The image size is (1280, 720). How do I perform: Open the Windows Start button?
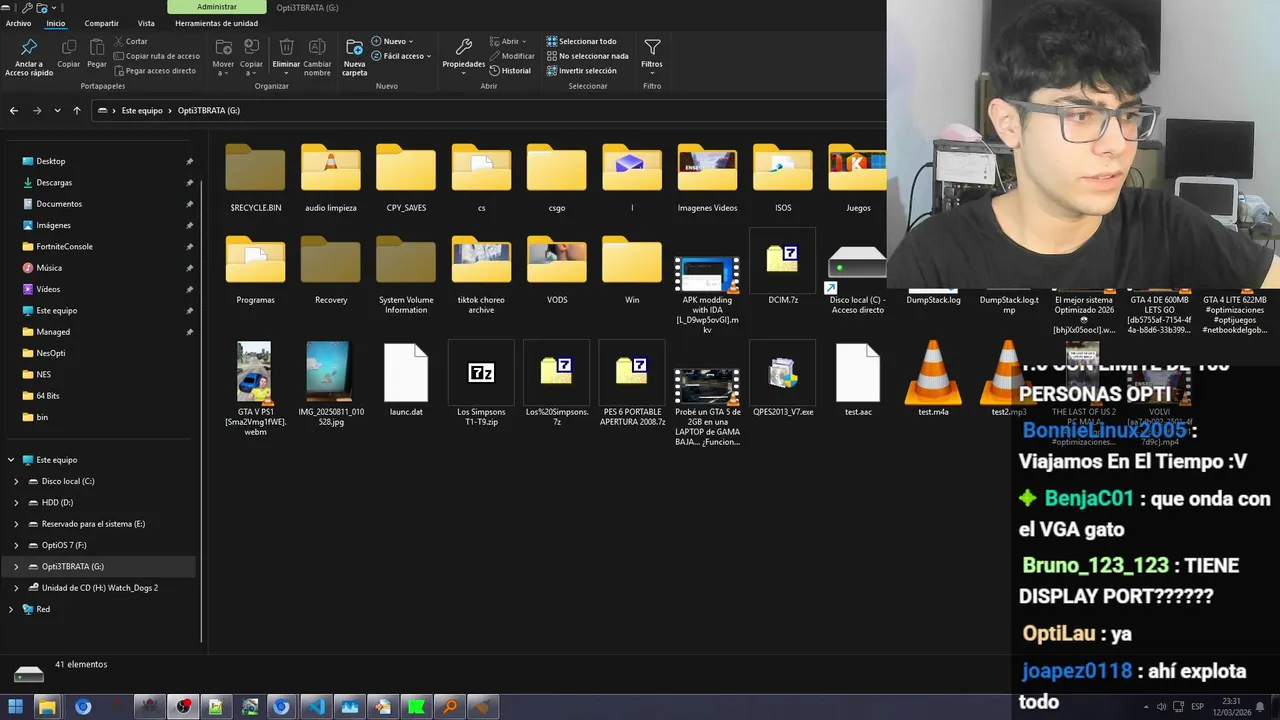click(x=15, y=707)
